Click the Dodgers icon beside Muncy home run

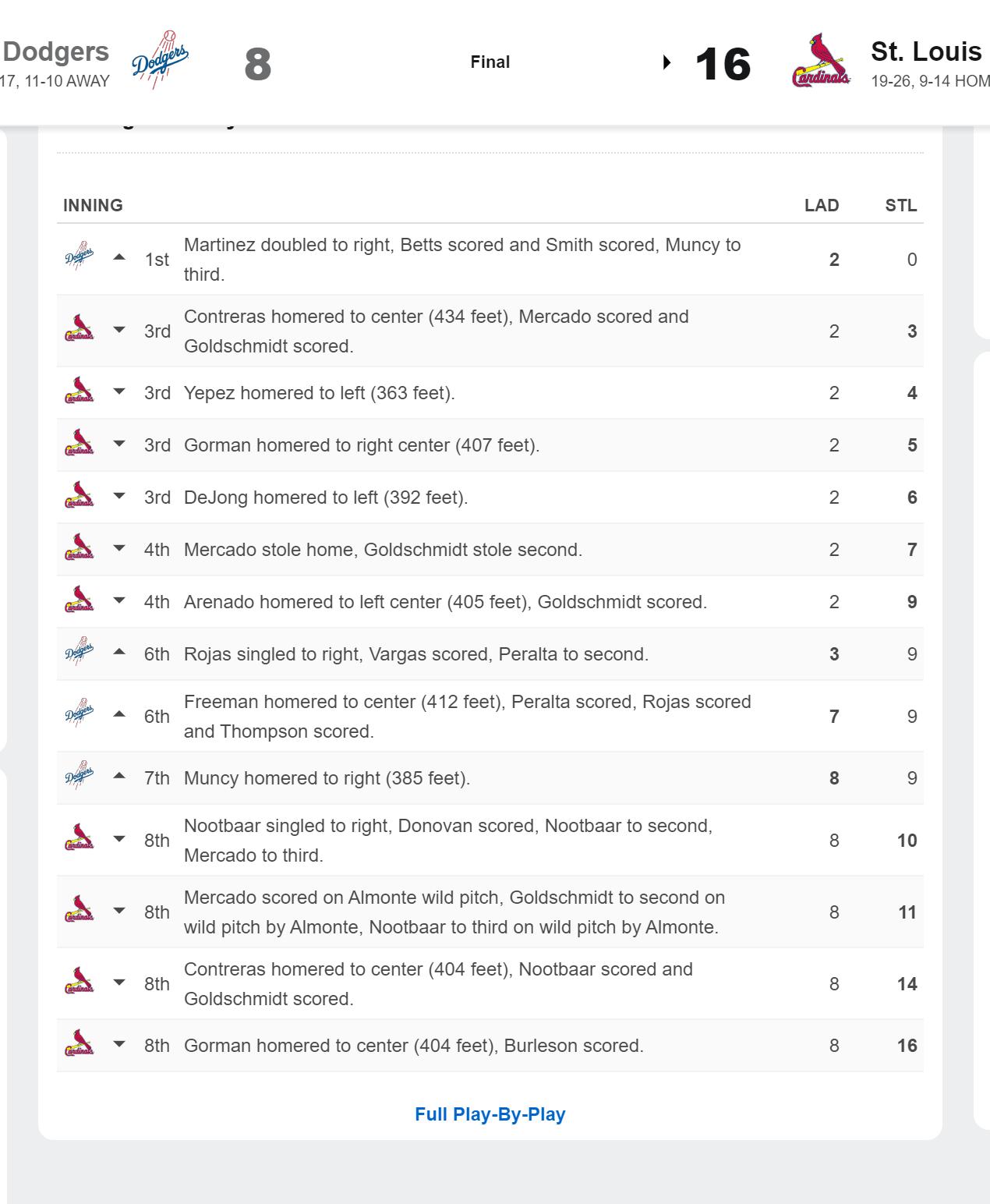(x=80, y=775)
